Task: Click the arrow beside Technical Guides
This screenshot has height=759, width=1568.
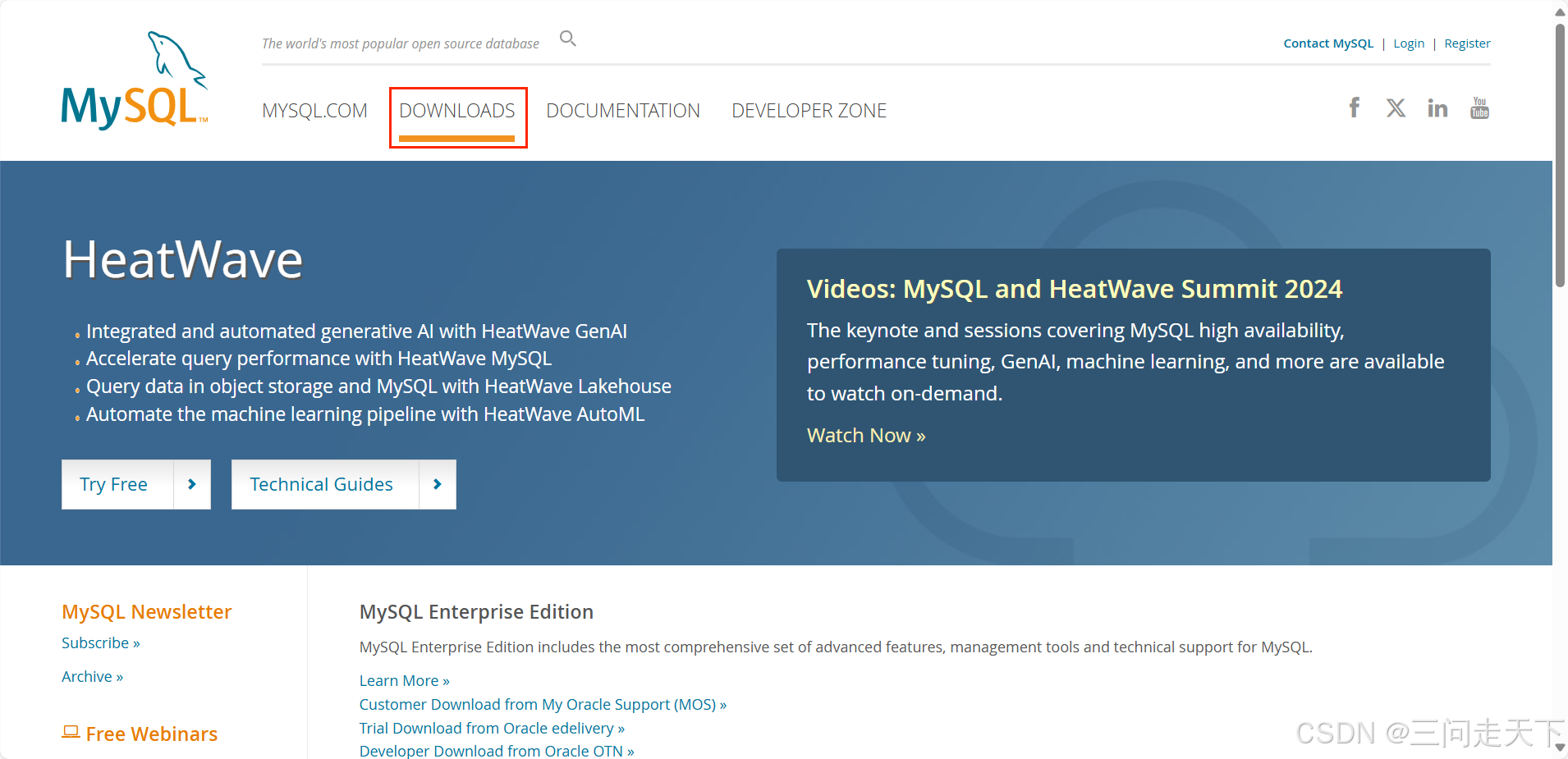Action: (x=438, y=485)
